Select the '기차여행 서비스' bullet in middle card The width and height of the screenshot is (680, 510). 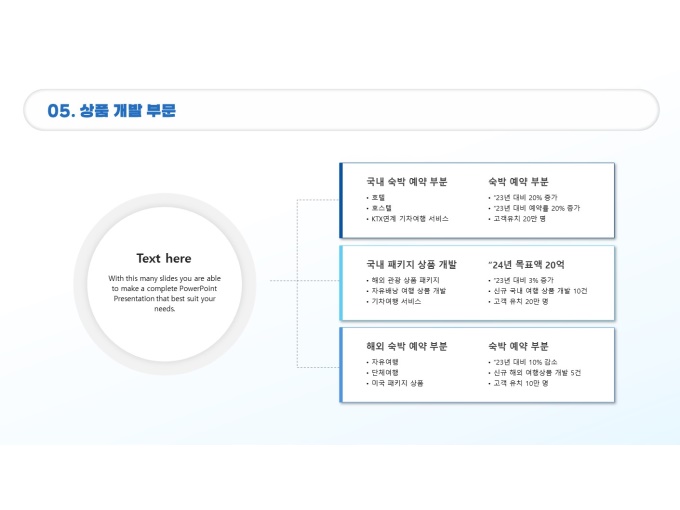(x=396, y=301)
